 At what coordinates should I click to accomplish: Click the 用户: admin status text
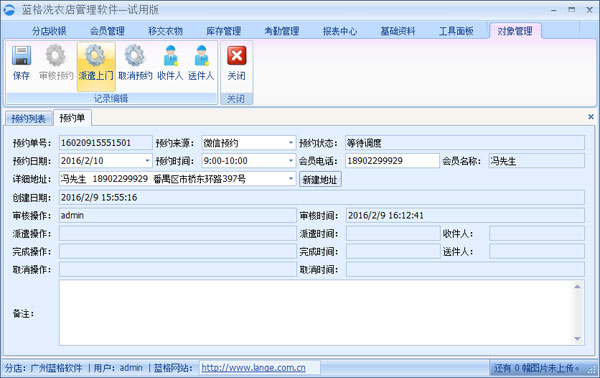[x=118, y=368]
